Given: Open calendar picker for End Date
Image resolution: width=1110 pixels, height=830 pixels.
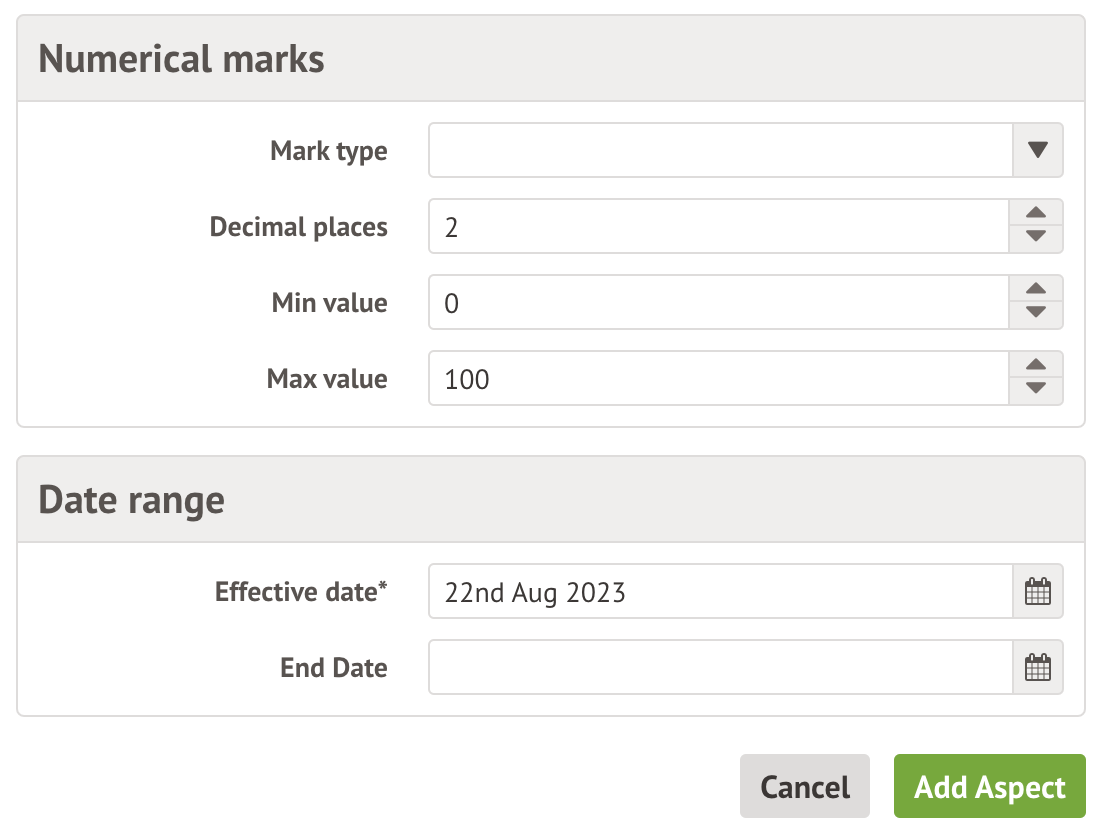Looking at the screenshot, I should (1038, 668).
